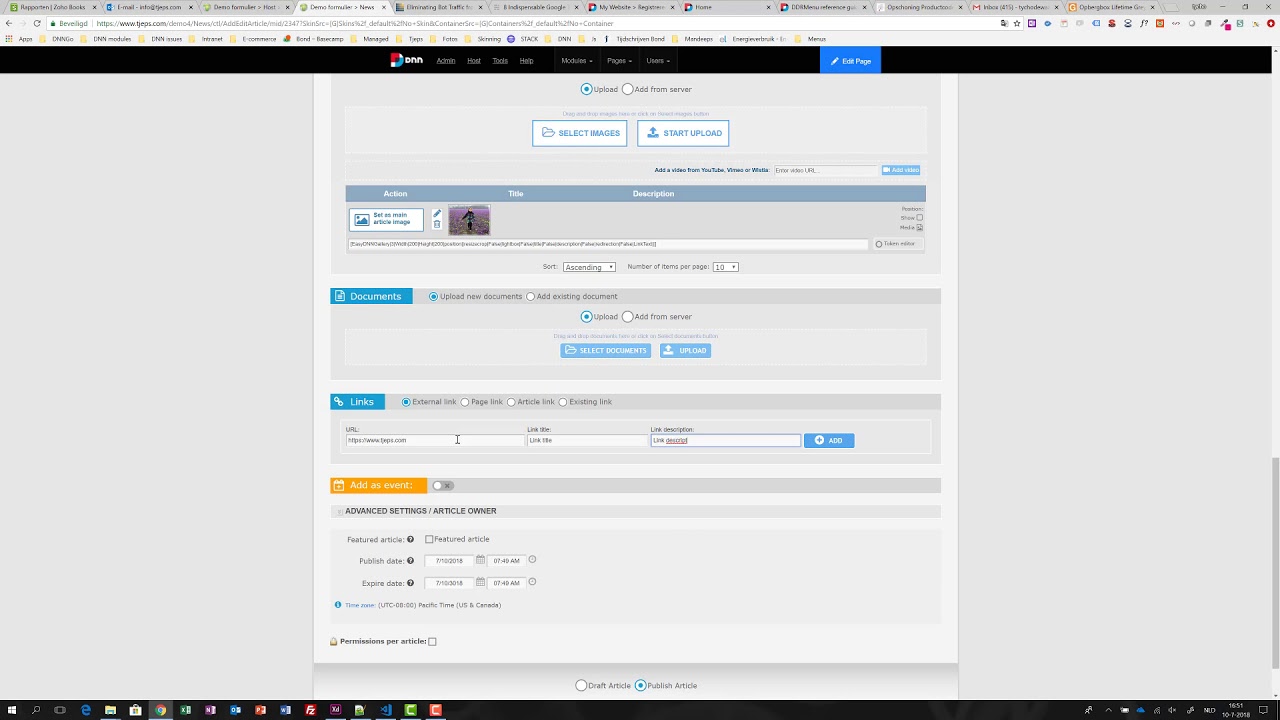
Task: Select images Add from server radio button
Action: click(628, 89)
